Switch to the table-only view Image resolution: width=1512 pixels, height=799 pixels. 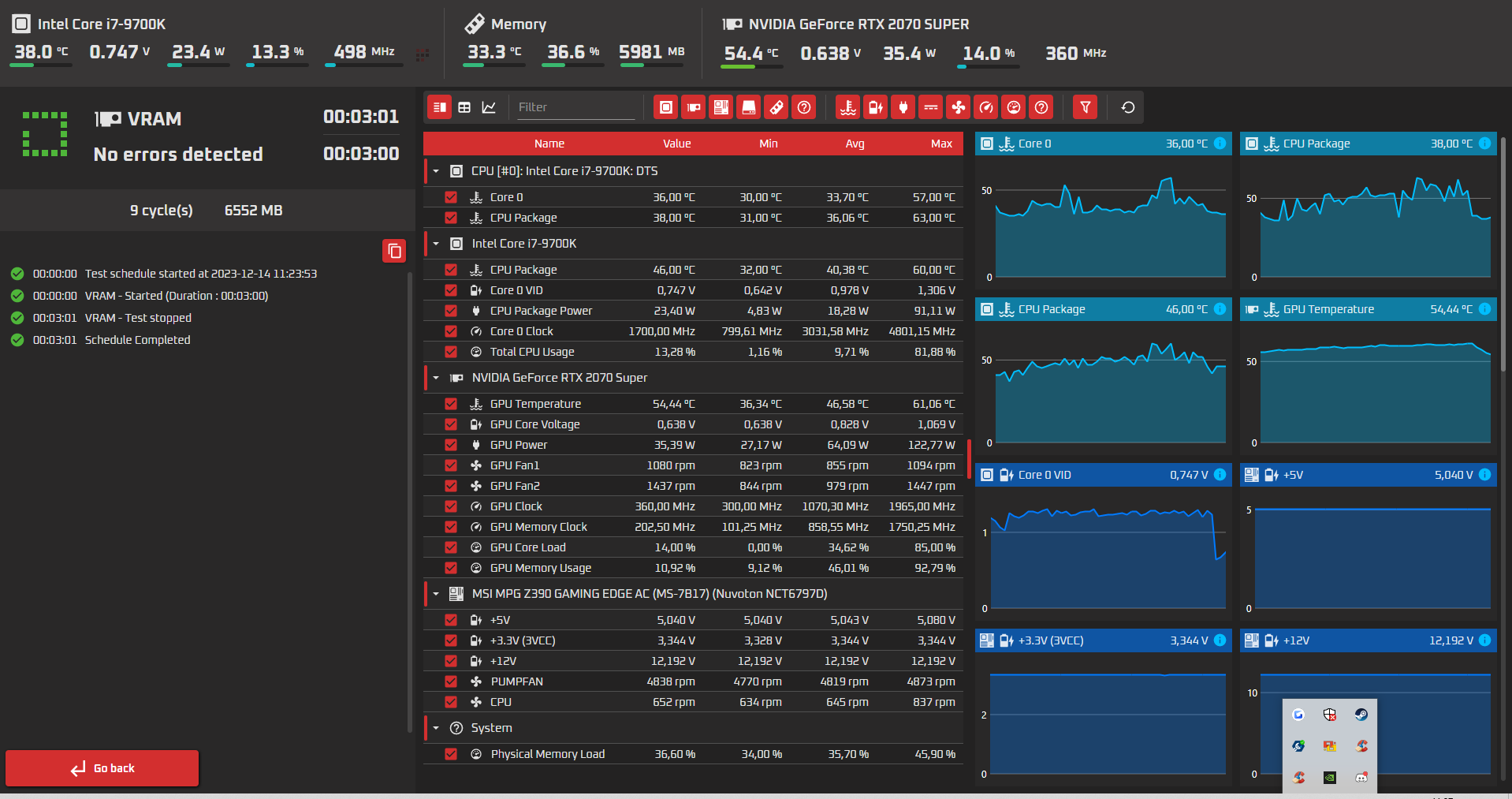(x=464, y=107)
